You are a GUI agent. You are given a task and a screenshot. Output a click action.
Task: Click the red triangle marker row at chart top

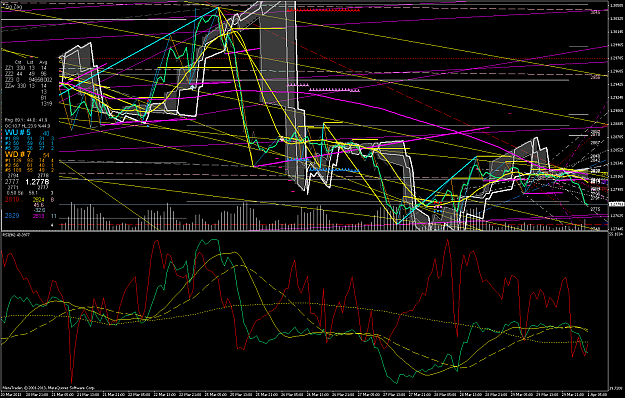[x=323, y=10]
